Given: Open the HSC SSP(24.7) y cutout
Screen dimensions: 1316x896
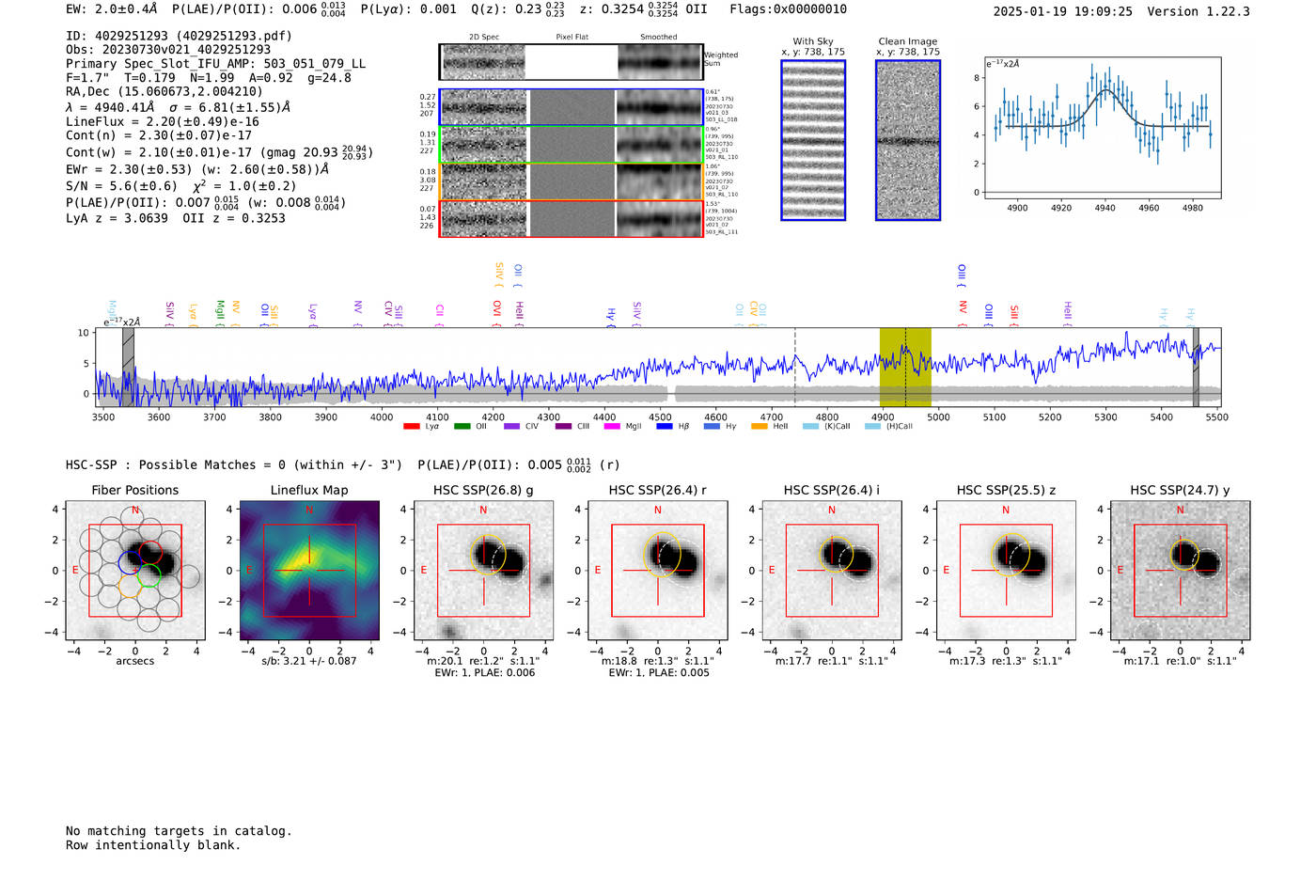Looking at the screenshot, I should [x=1180, y=571].
